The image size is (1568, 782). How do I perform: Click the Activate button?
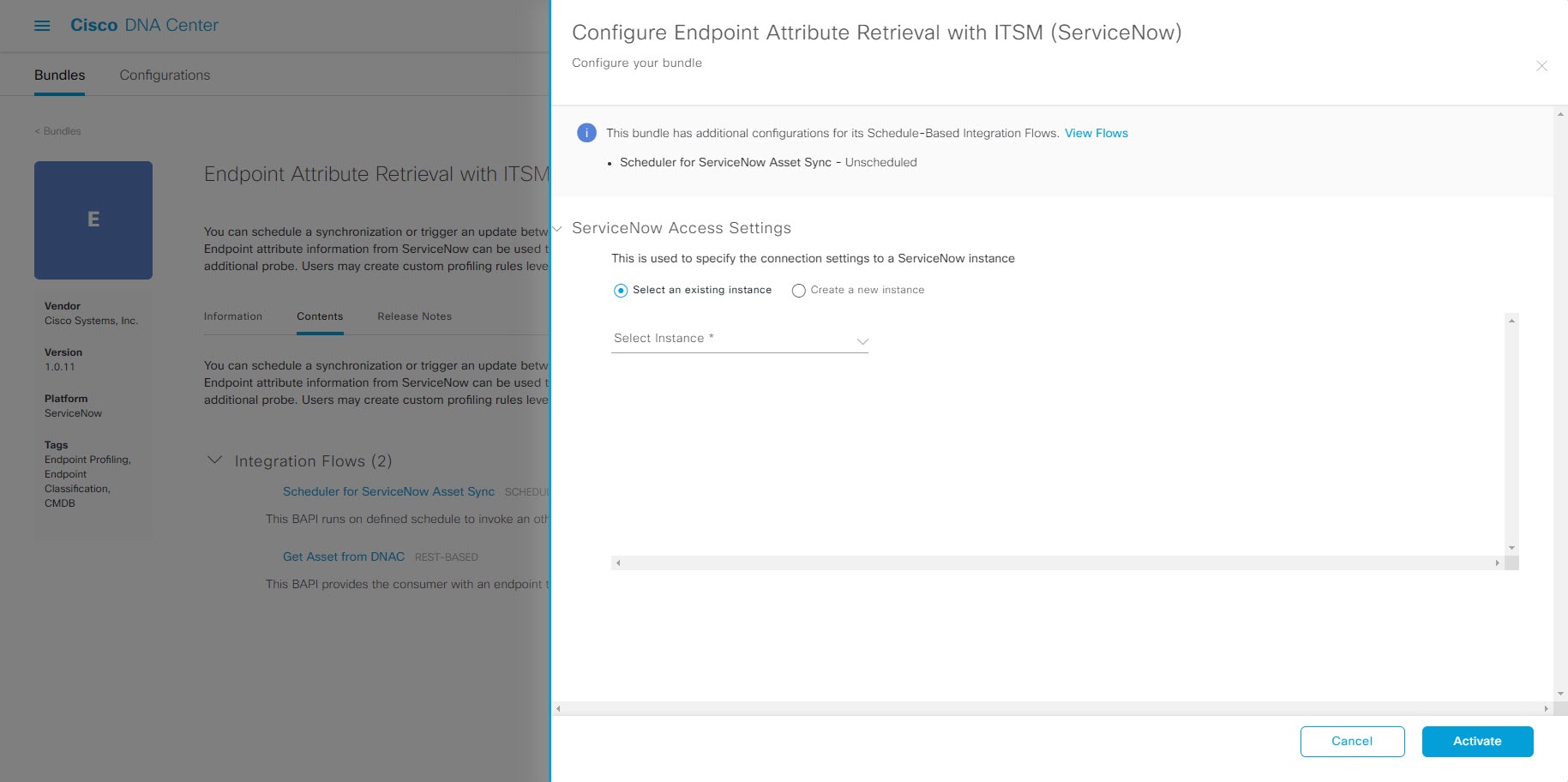(1477, 742)
